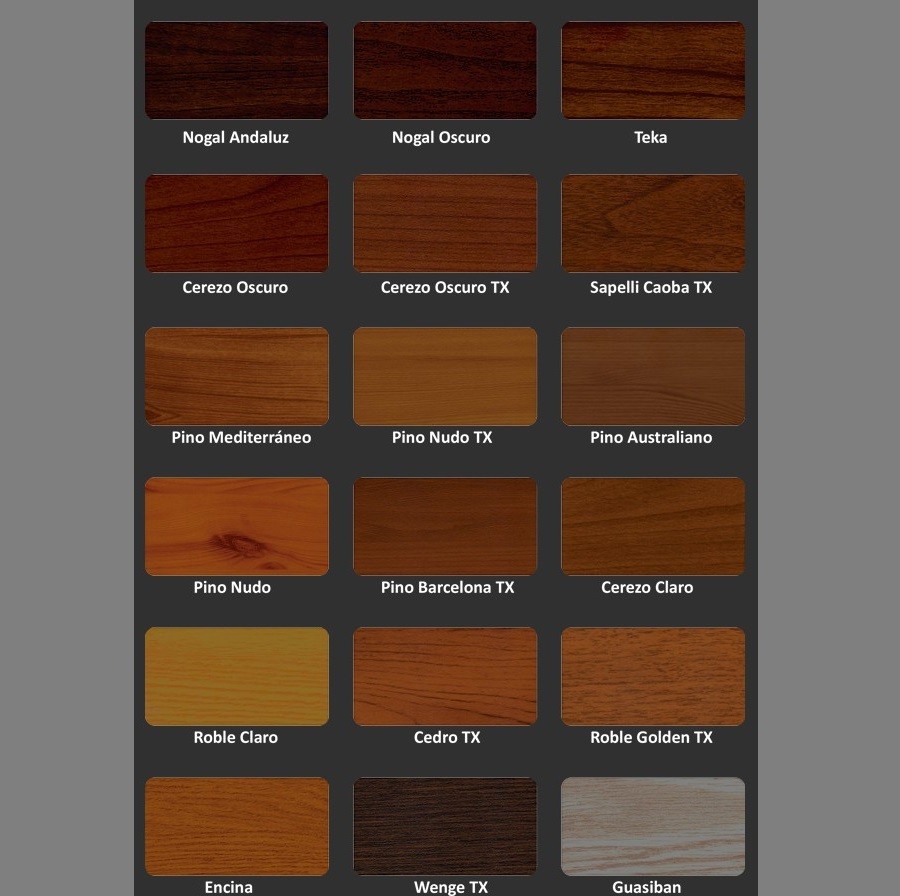Click the 'Roble Golden TX' label text

point(651,737)
